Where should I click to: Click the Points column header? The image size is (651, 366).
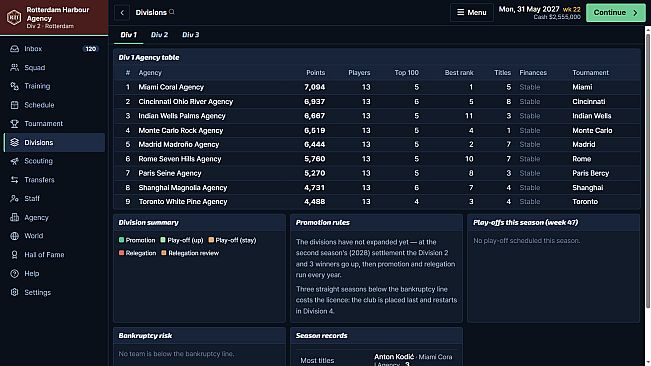(x=316, y=73)
